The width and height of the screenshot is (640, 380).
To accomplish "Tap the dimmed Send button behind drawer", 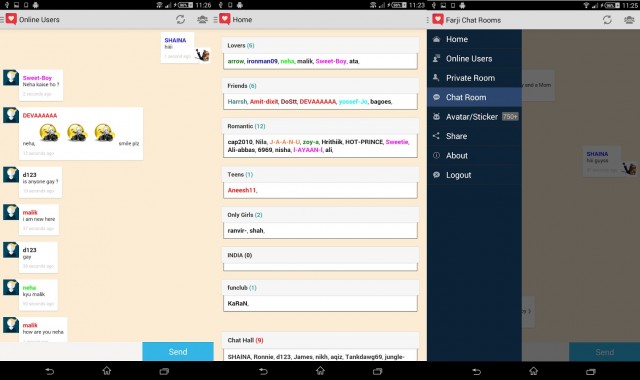I will pos(604,352).
